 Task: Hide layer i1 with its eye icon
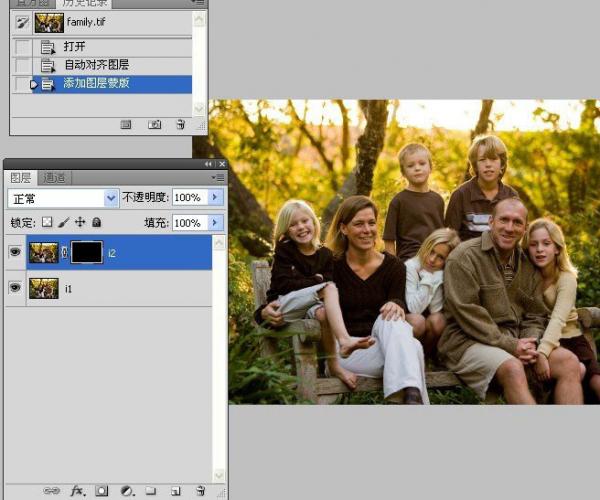click(x=15, y=287)
